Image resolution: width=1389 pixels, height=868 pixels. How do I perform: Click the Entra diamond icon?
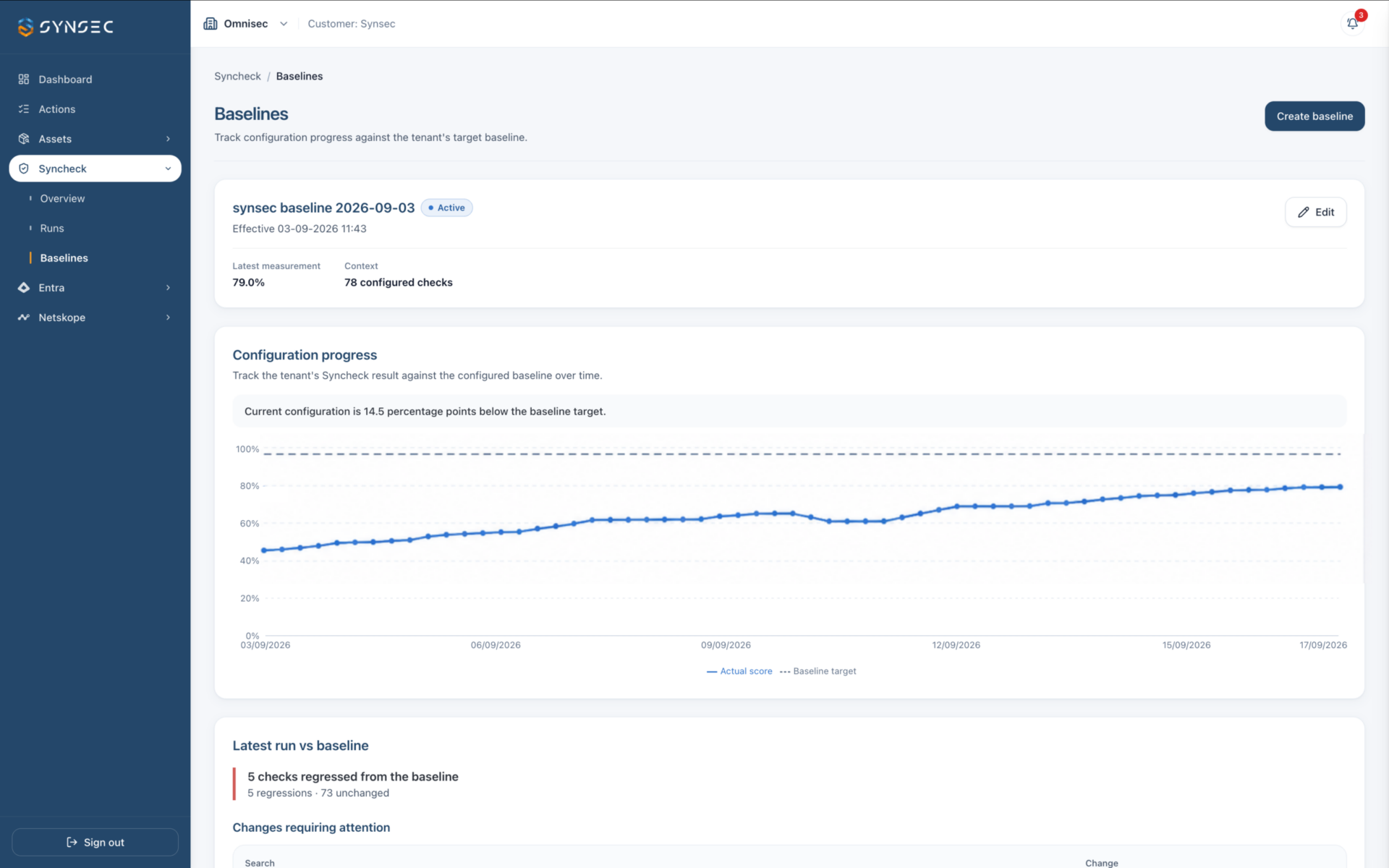[24, 287]
